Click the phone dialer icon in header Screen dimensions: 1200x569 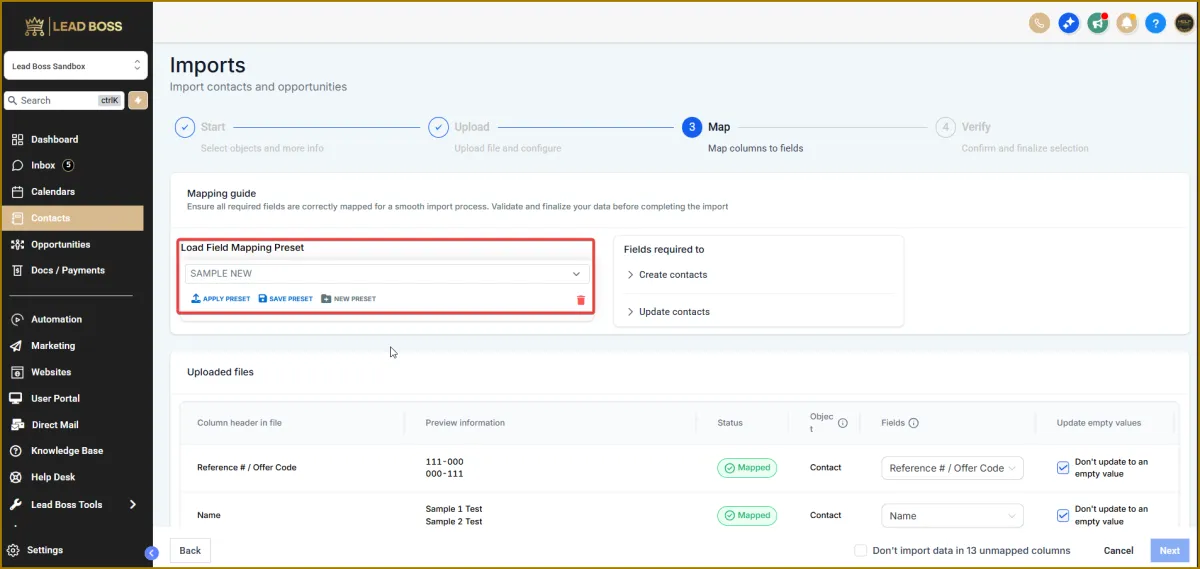1039,23
